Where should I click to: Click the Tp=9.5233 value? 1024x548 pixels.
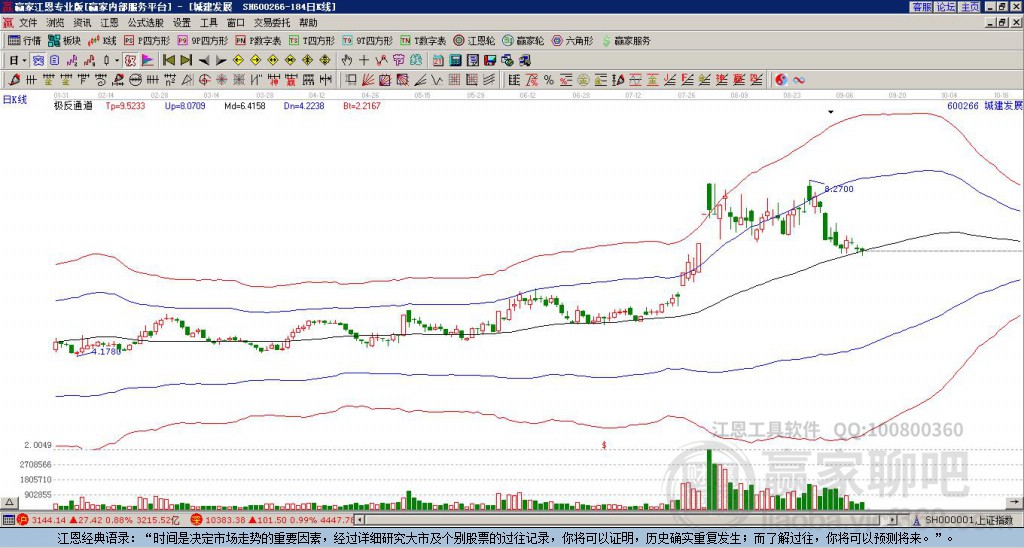(x=125, y=105)
